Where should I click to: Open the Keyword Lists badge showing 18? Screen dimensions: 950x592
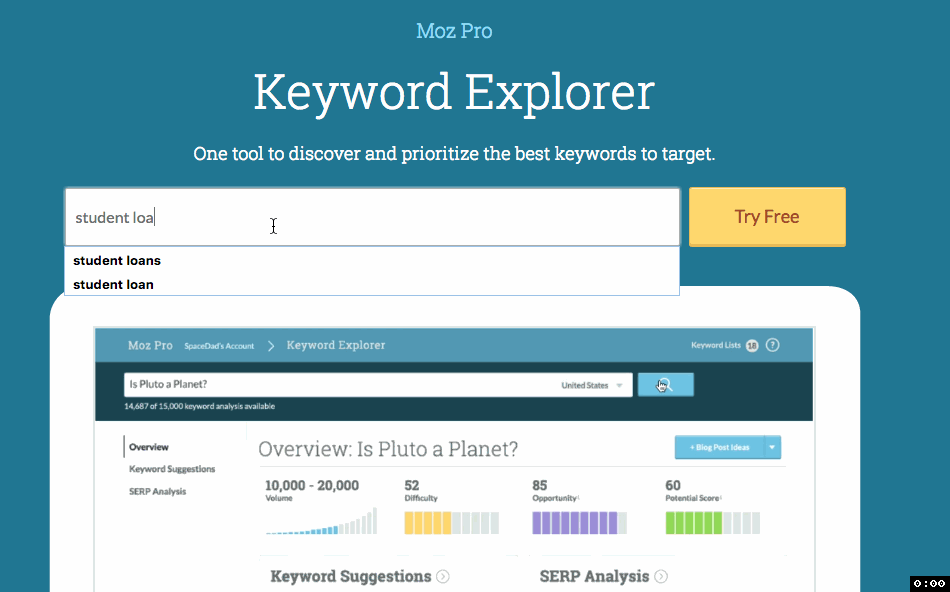click(750, 345)
